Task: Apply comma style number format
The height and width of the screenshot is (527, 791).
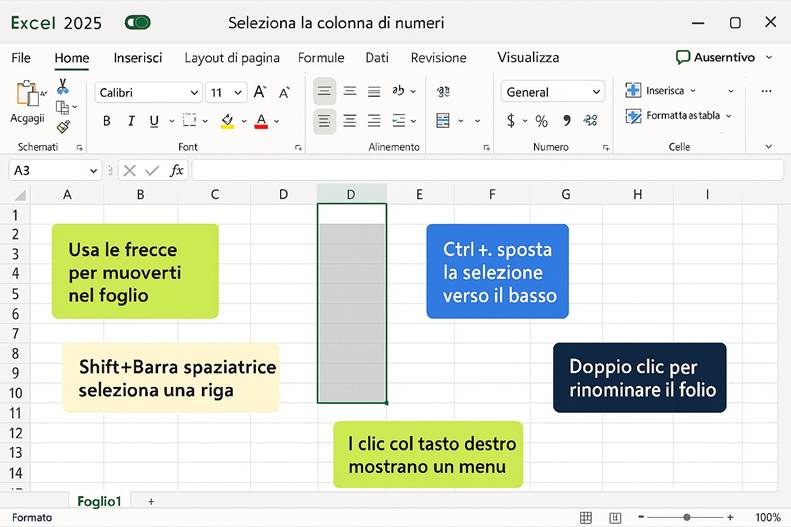Action: click(567, 121)
